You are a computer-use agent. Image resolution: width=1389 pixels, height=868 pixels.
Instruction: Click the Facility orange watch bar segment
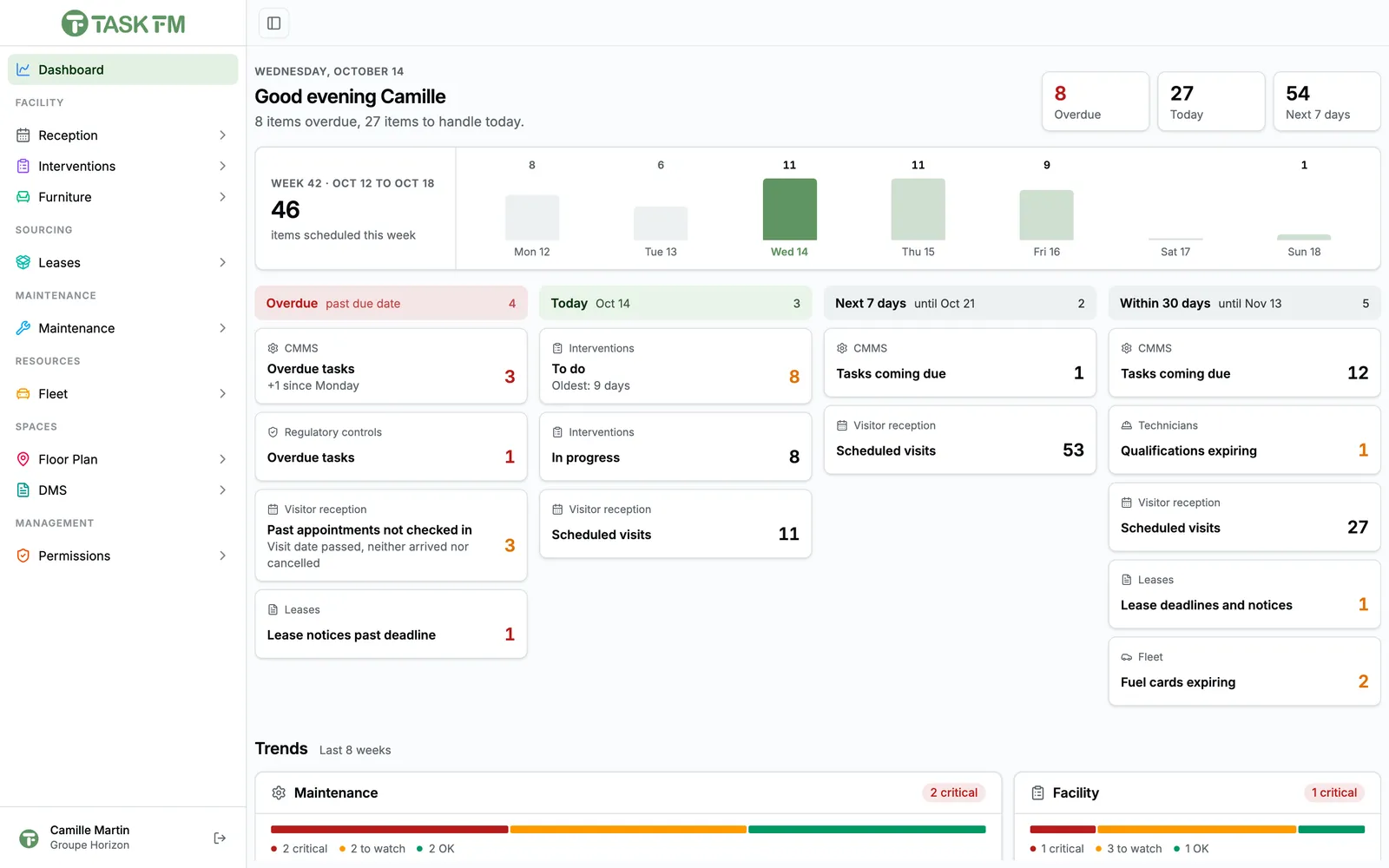pyautogui.click(x=1197, y=830)
